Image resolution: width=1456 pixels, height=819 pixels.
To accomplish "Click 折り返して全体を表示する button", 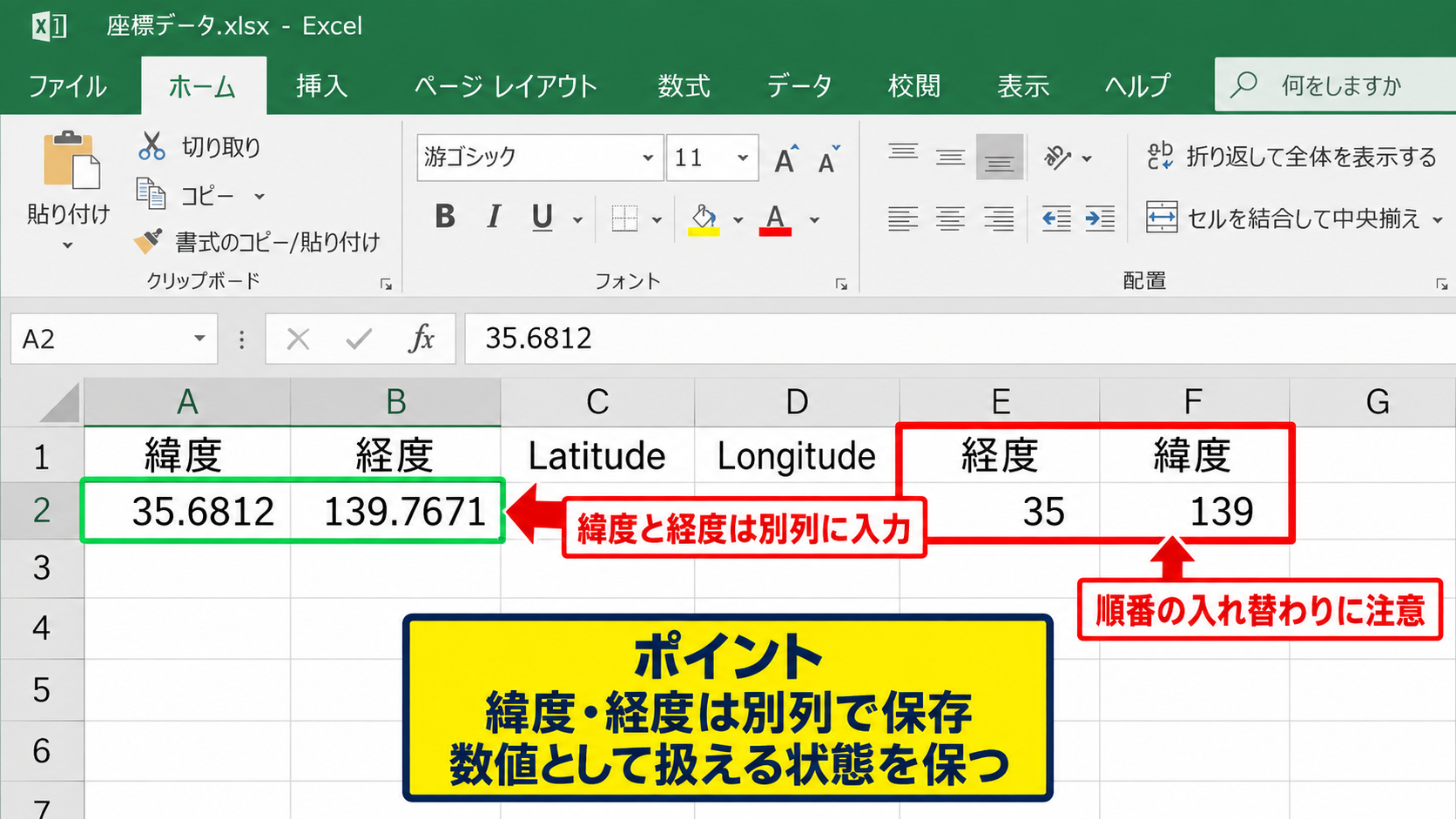I will pyautogui.click(x=1291, y=158).
